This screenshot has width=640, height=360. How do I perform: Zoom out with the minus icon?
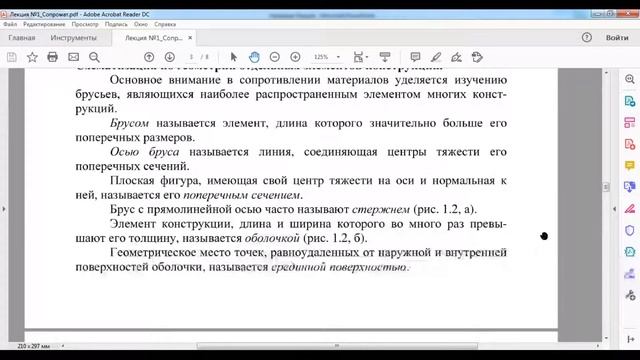coord(275,57)
